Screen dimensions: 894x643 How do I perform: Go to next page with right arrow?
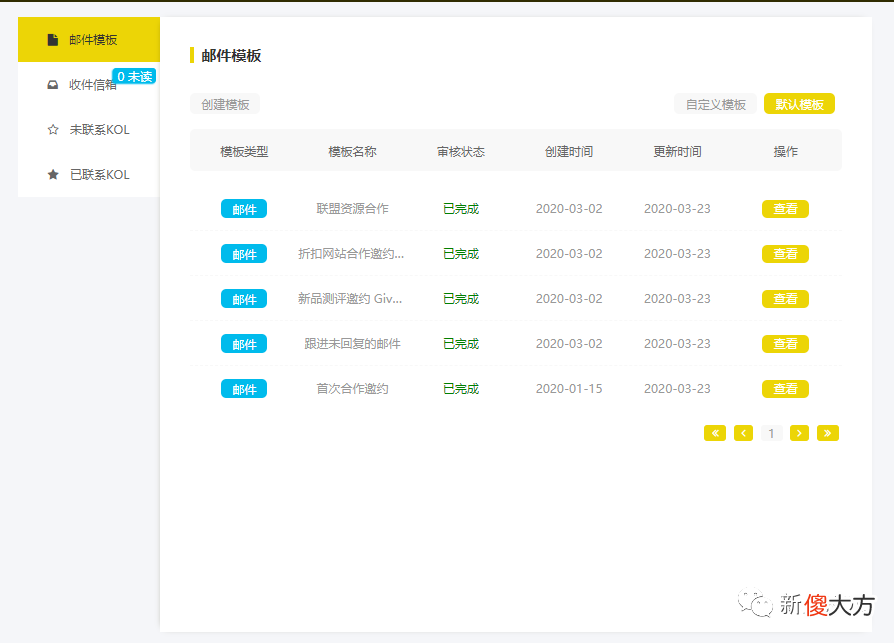[x=799, y=433]
